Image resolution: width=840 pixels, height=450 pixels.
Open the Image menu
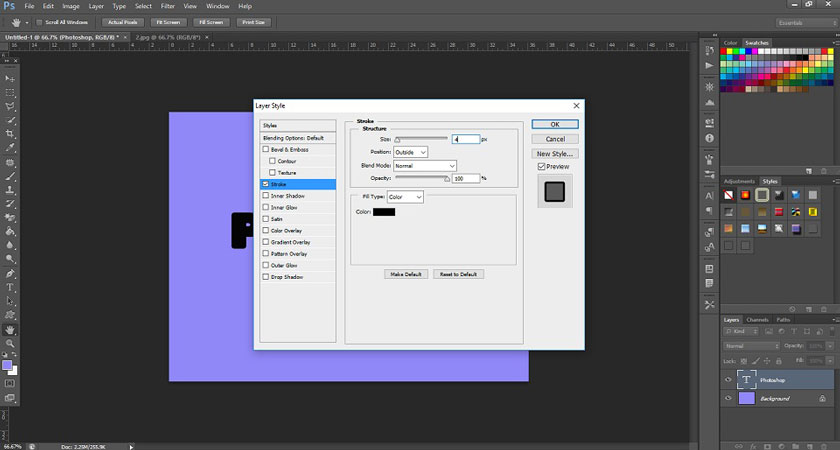click(x=71, y=6)
